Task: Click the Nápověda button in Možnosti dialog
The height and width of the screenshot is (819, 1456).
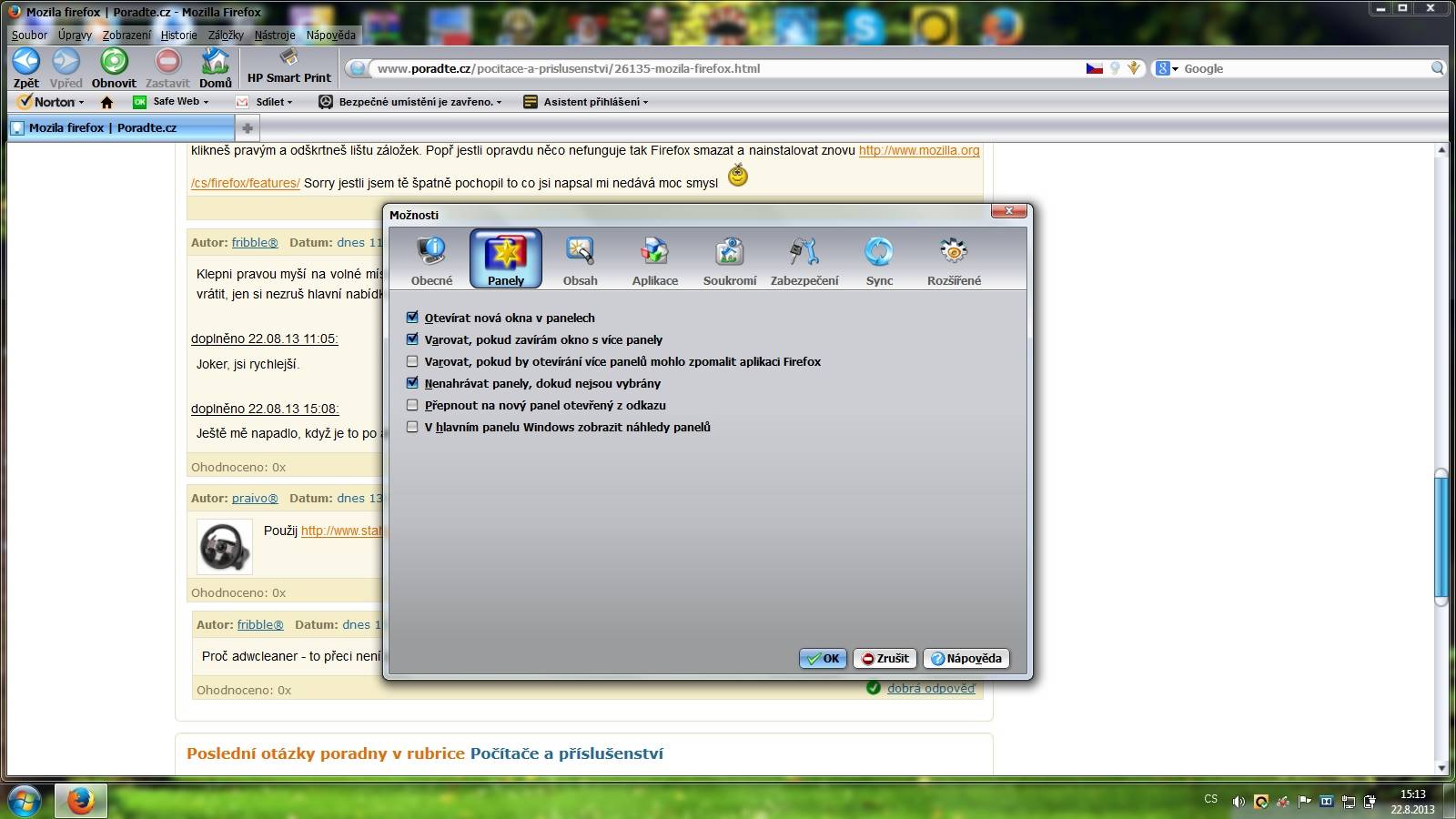Action: [966, 658]
